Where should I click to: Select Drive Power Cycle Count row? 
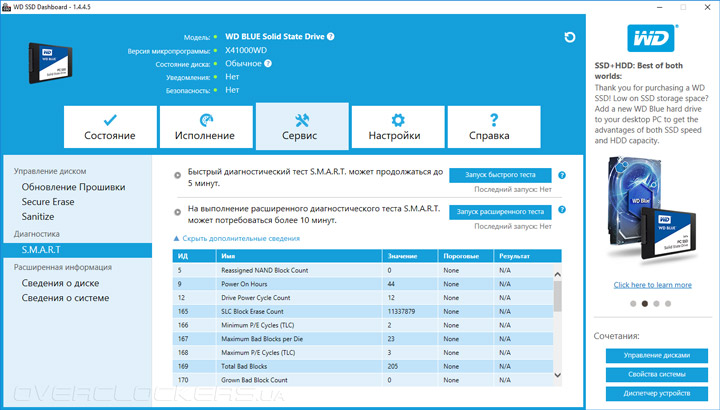(x=363, y=298)
